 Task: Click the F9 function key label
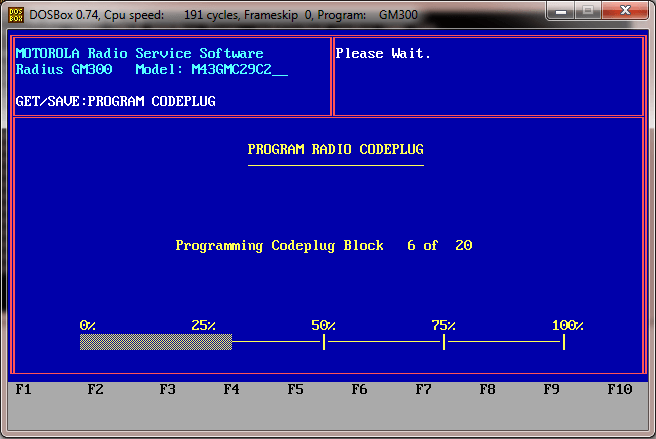point(552,389)
